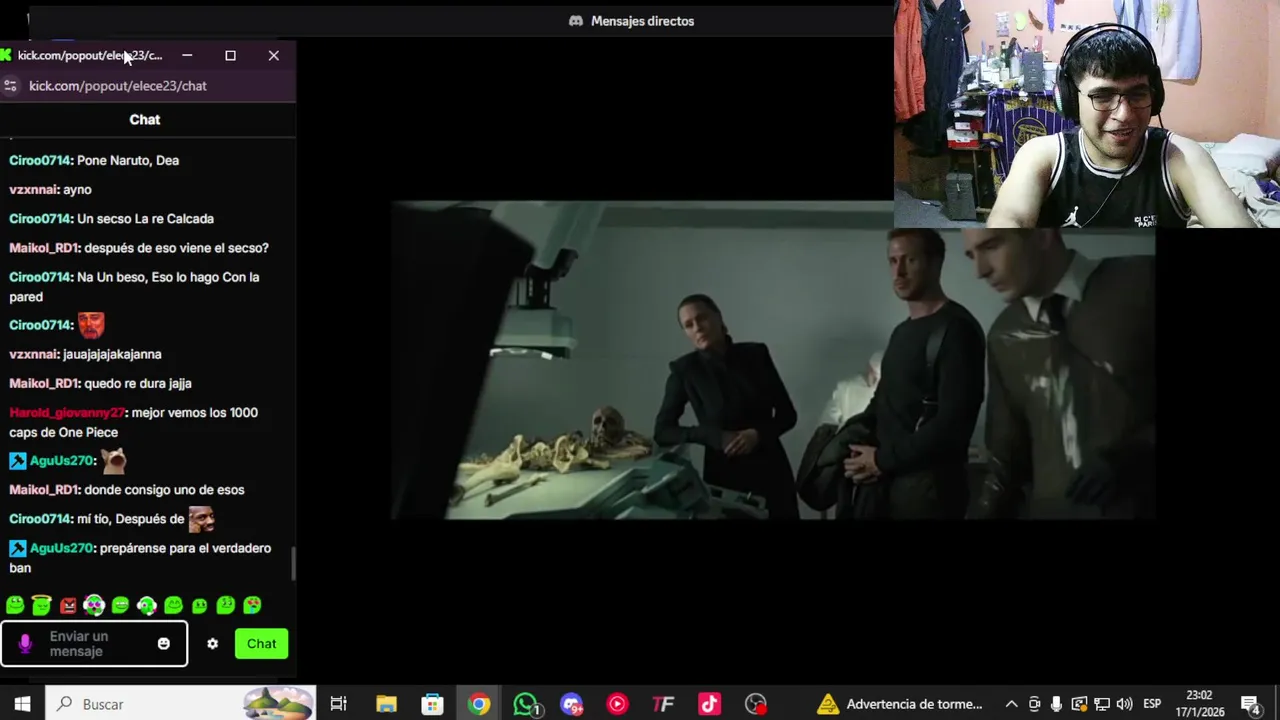This screenshot has width=1280, height=720.
Task: Open Ciroo0714 profile on 'Pone Naruto' message
Action: tap(40, 161)
